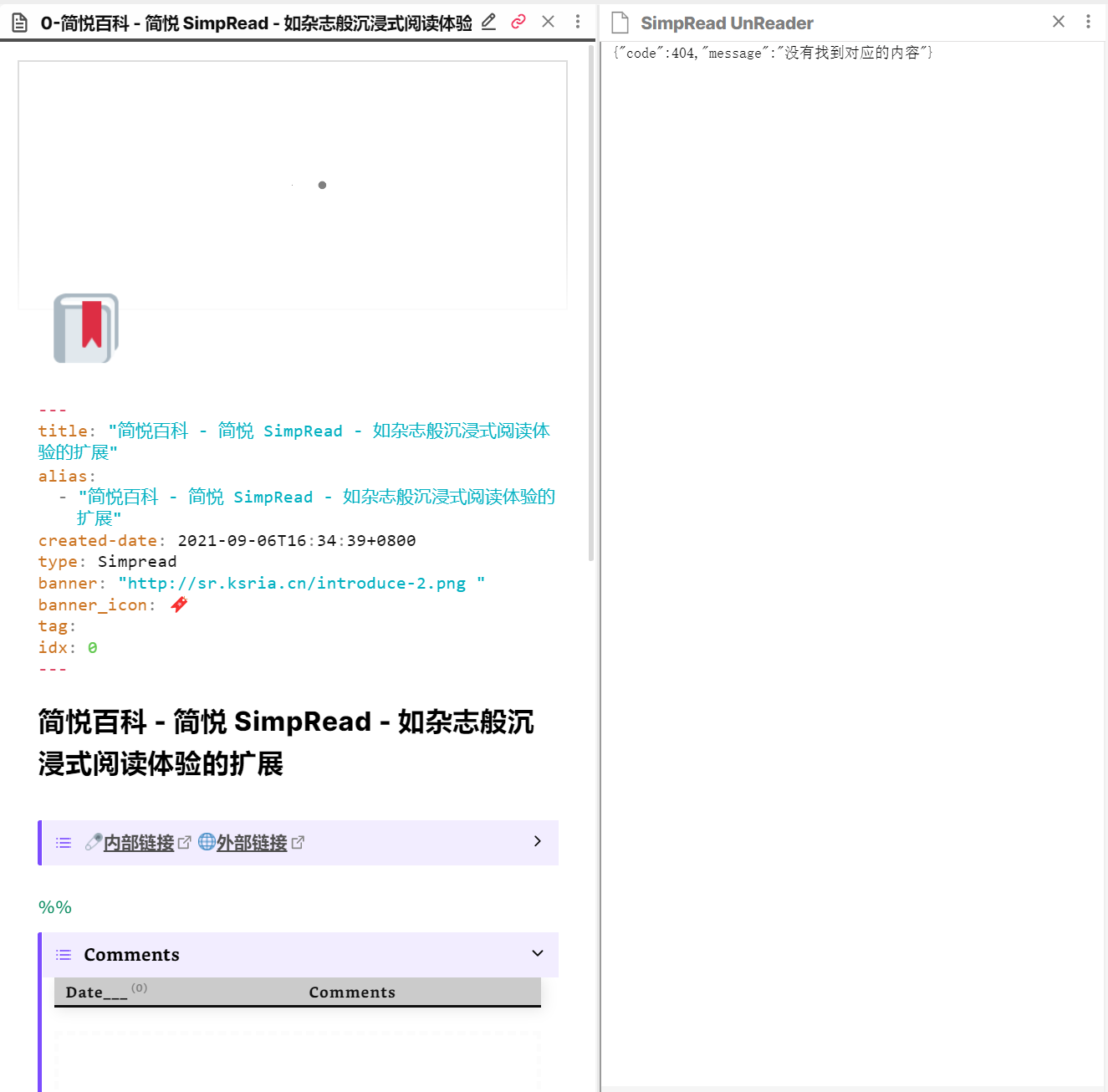Viewport: 1108px width, 1092px height.
Task: Click the type value Simpread
Action: point(137,562)
